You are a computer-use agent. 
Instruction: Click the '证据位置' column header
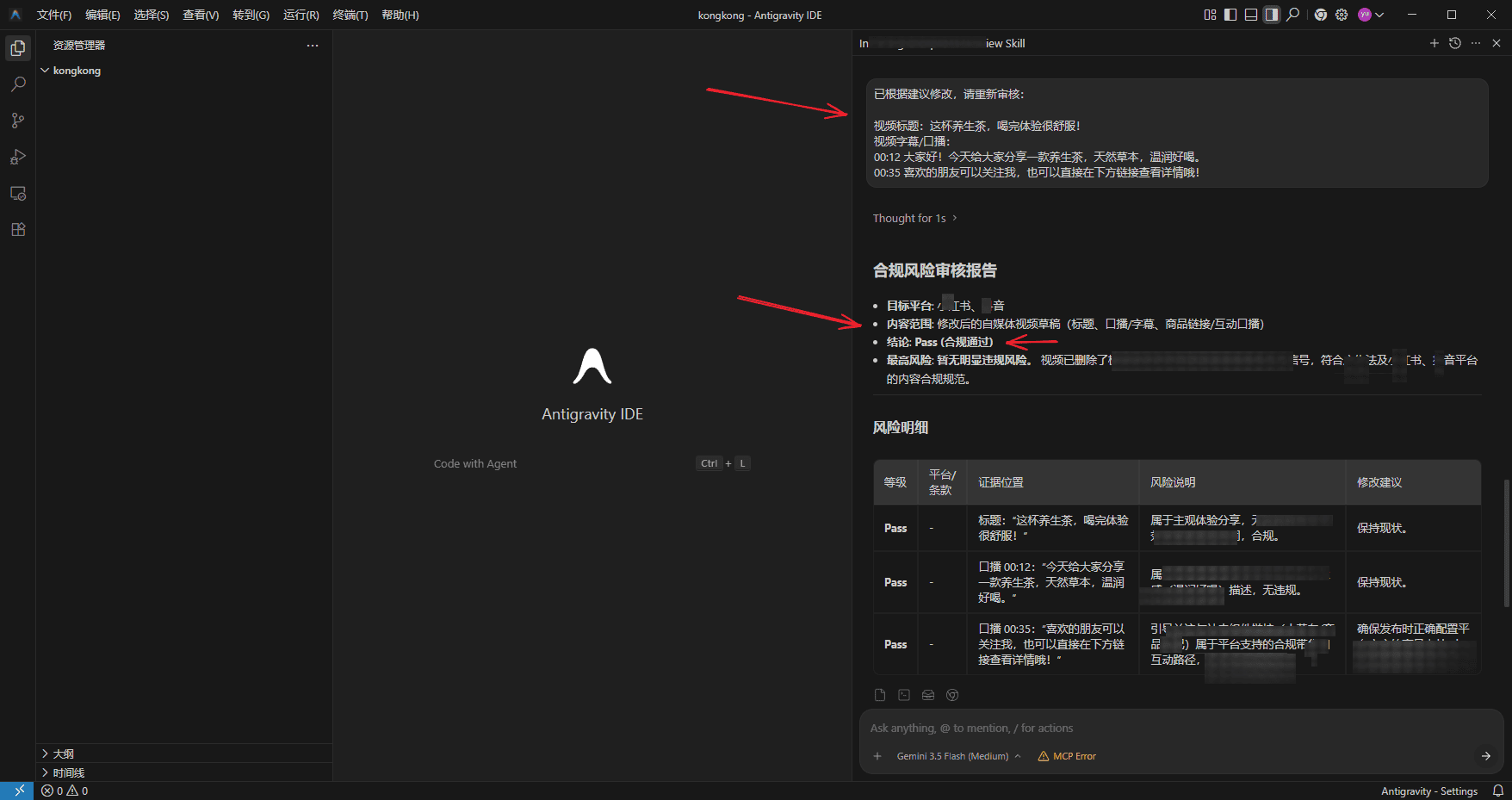1001,482
